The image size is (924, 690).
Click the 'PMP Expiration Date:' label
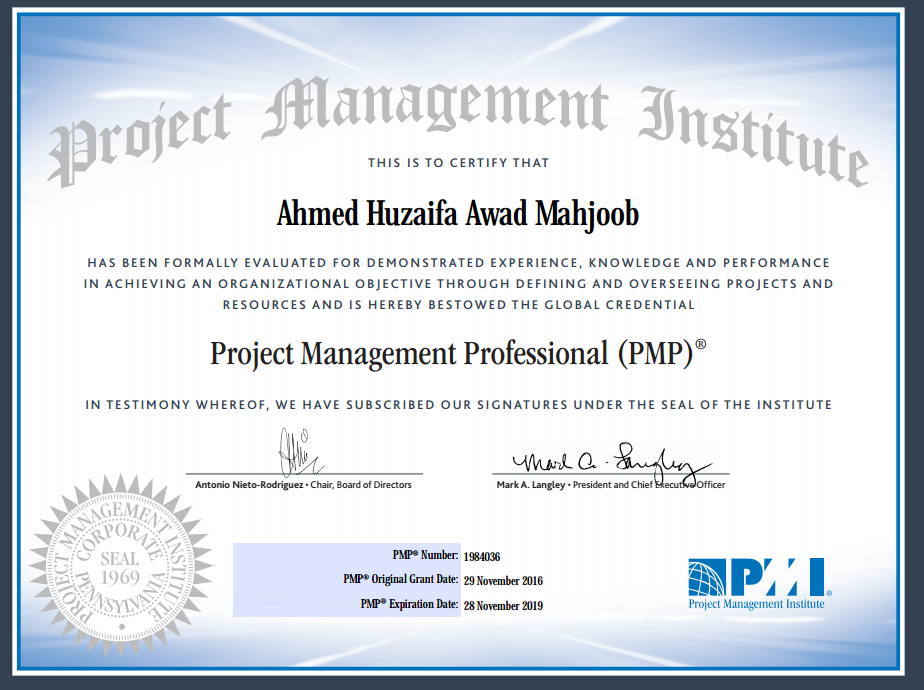pos(410,605)
